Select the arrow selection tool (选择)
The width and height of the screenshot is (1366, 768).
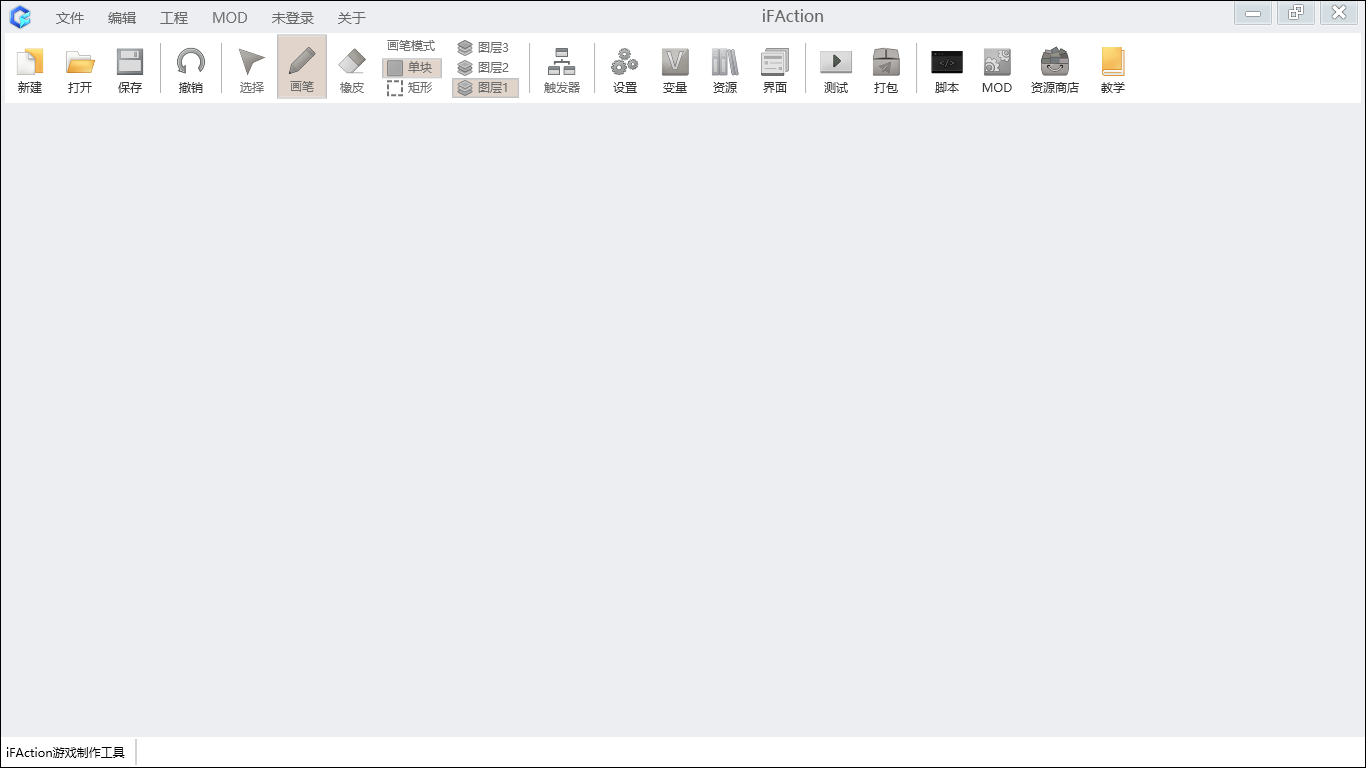tap(251, 70)
